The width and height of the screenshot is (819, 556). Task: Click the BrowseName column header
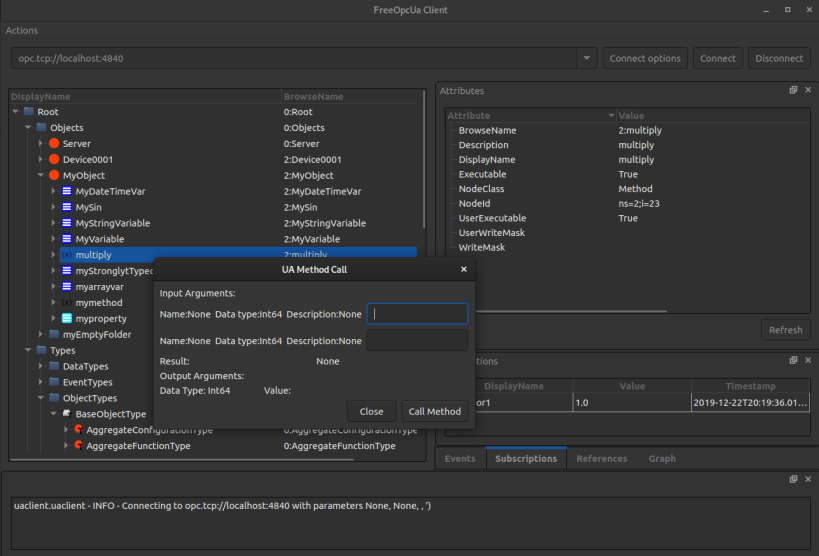tap(350, 96)
